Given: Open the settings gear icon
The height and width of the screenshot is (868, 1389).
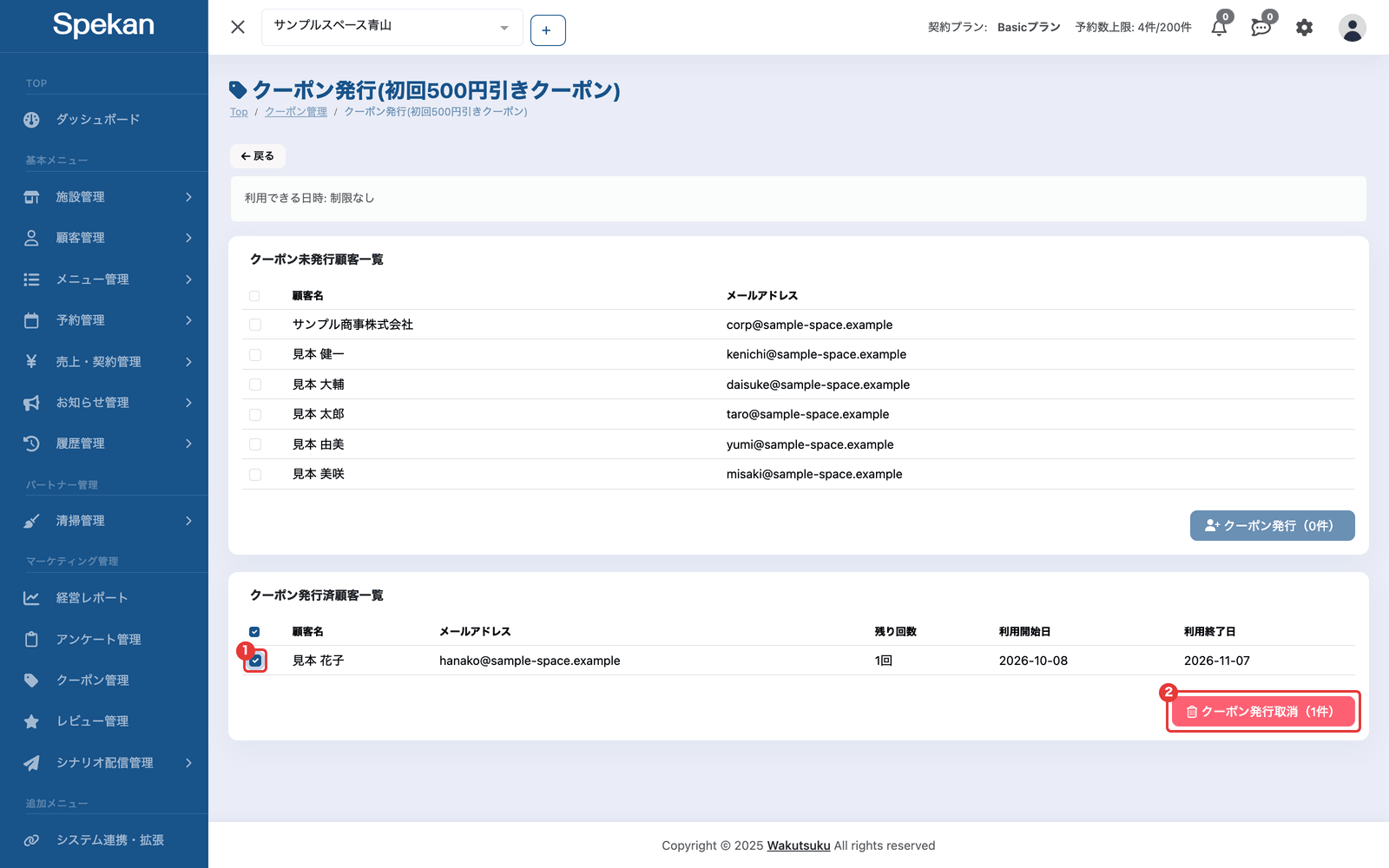Looking at the screenshot, I should (1304, 28).
